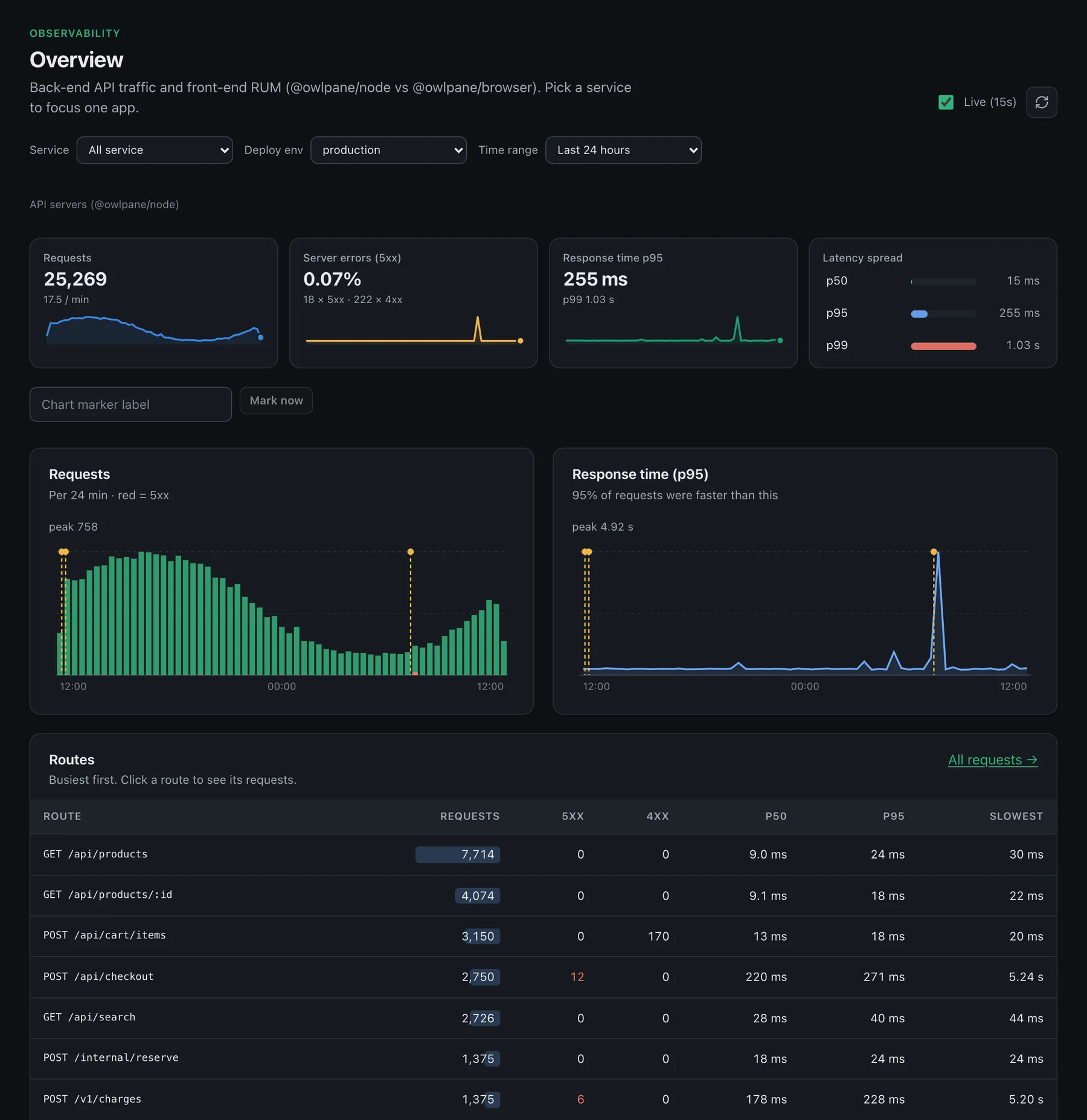Click the 5XX column header
Image resolution: width=1087 pixels, height=1120 pixels.
pyautogui.click(x=572, y=816)
